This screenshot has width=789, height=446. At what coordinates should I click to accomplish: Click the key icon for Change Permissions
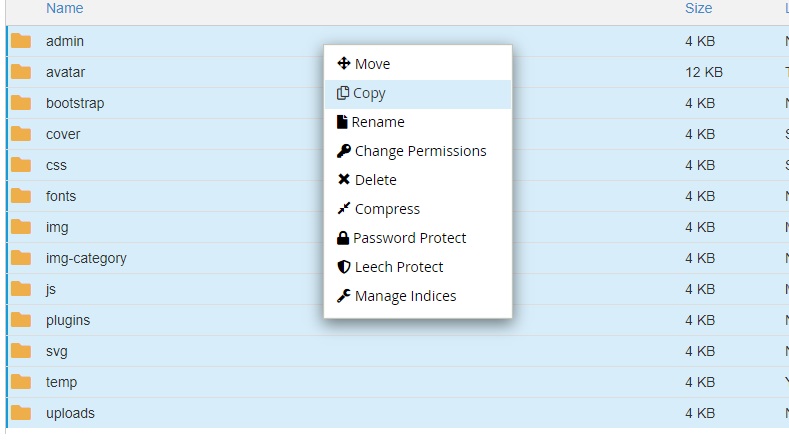pos(343,151)
